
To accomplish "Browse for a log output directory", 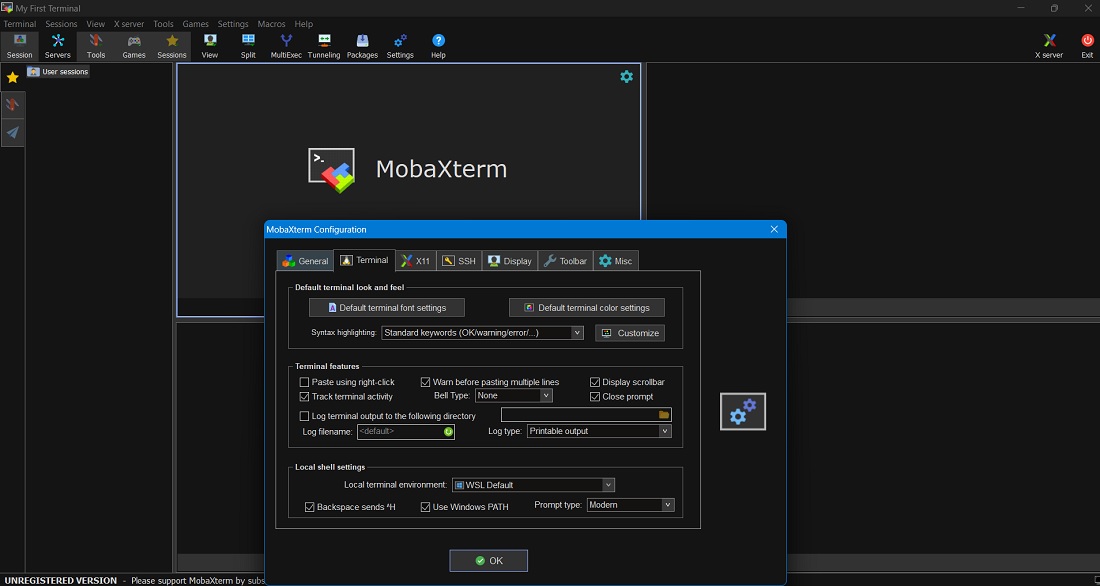I will click(x=663, y=413).
